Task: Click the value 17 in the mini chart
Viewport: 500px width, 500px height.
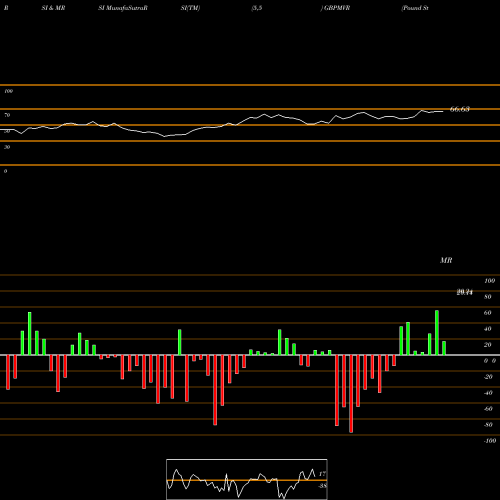Action: pos(322,474)
